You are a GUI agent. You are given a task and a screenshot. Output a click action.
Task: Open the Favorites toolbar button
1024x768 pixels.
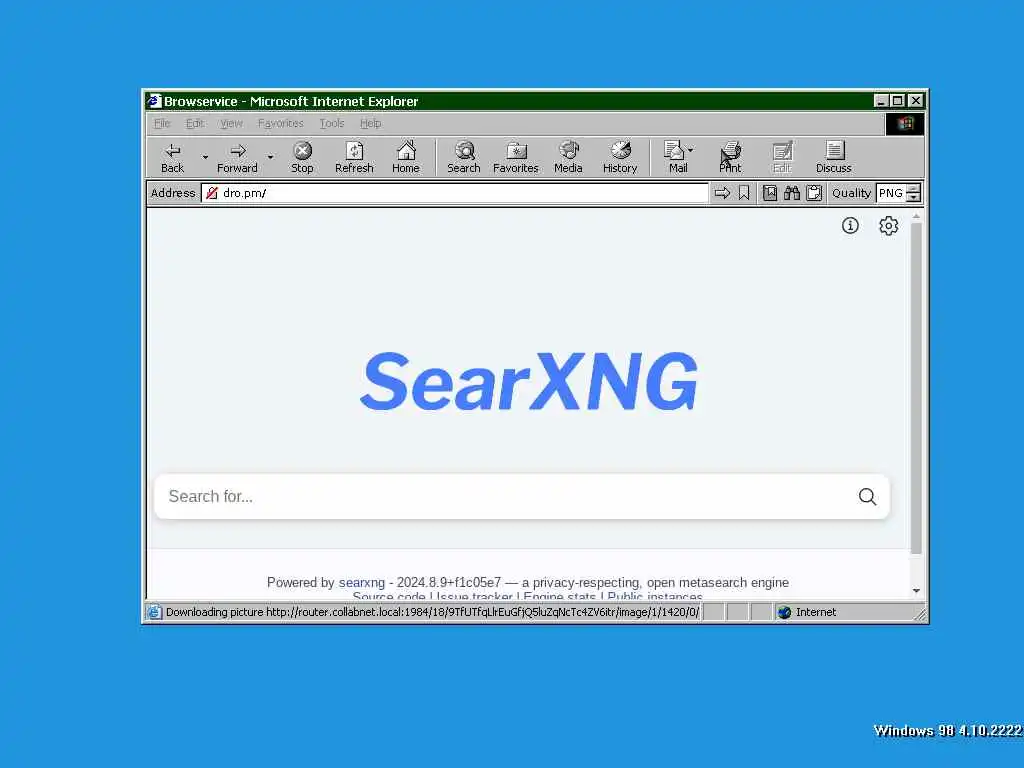click(x=516, y=158)
